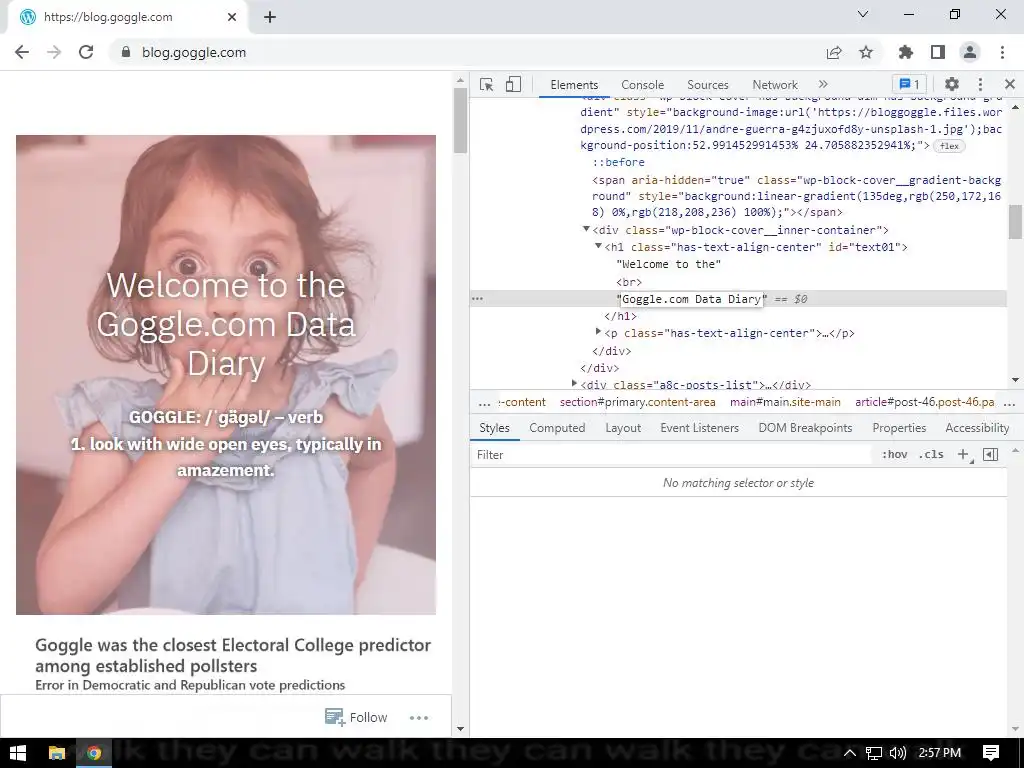Toggle the browser side panel icon
This screenshot has height=768, width=1024.
(938, 52)
